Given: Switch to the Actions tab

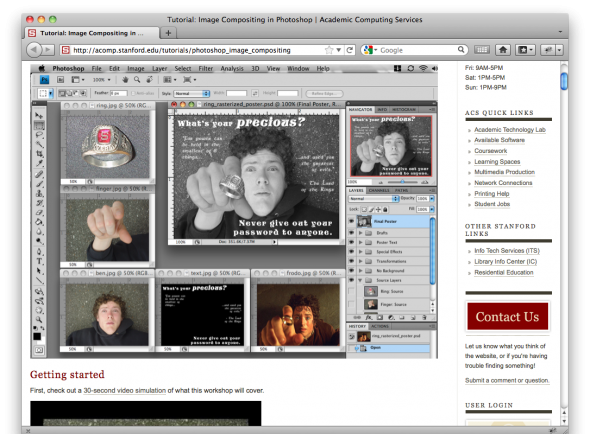Looking at the screenshot, I should click(x=380, y=326).
